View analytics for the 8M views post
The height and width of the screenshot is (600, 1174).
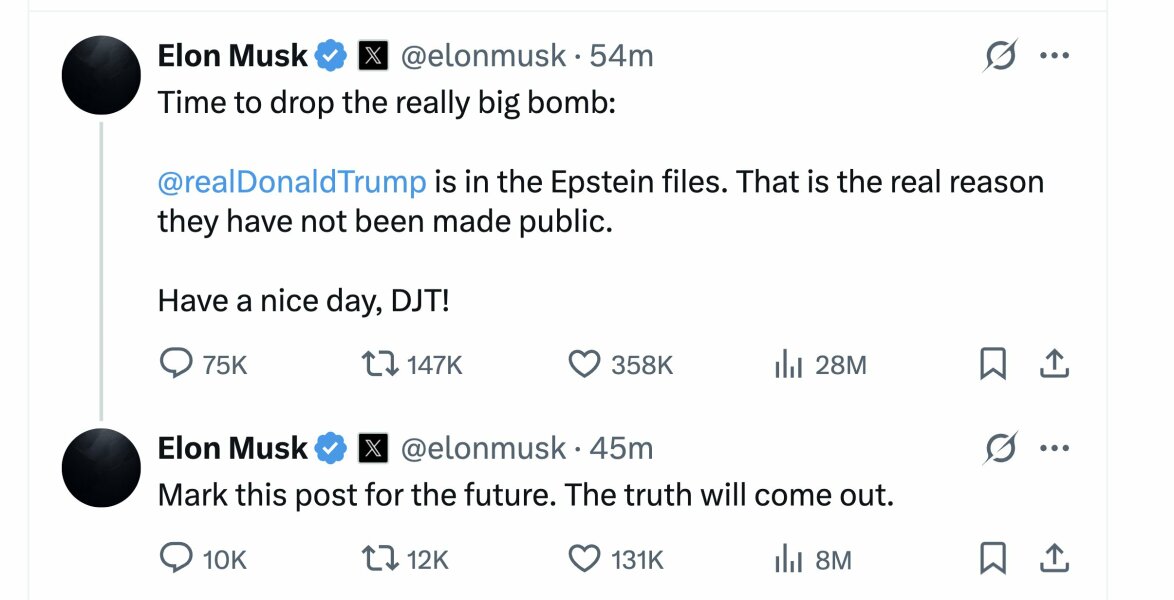pyautogui.click(x=789, y=559)
